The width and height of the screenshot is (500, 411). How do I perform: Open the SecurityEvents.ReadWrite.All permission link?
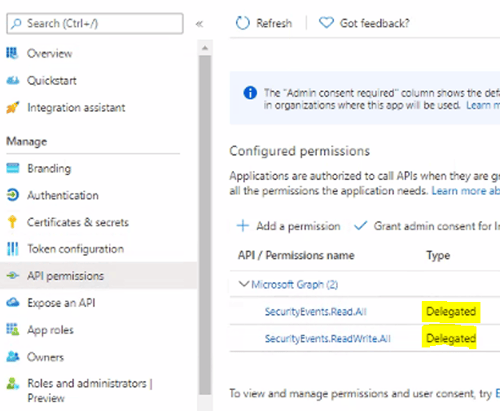327,339
